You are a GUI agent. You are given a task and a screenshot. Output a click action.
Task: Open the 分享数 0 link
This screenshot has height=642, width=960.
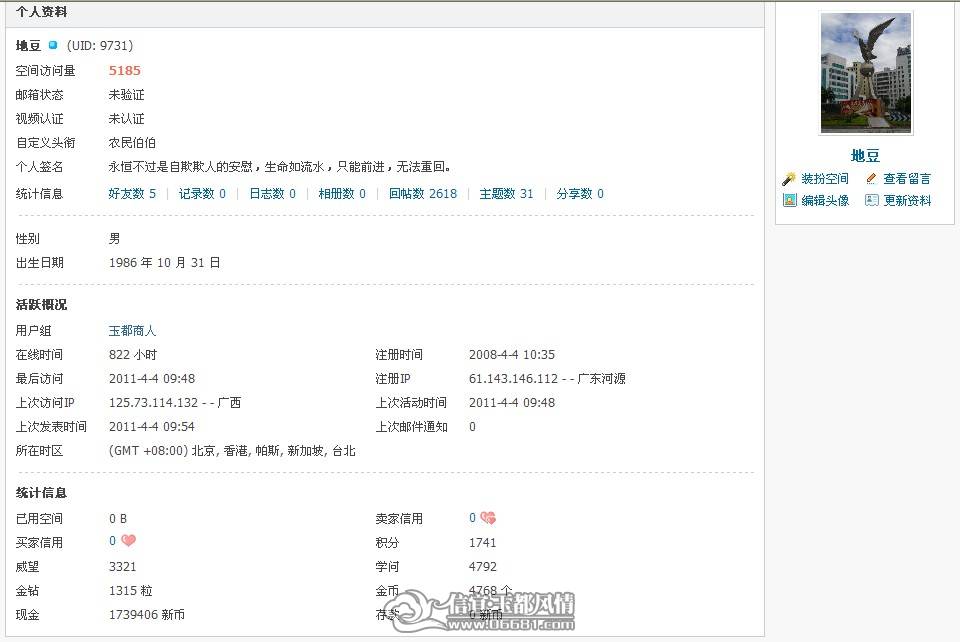coord(580,193)
